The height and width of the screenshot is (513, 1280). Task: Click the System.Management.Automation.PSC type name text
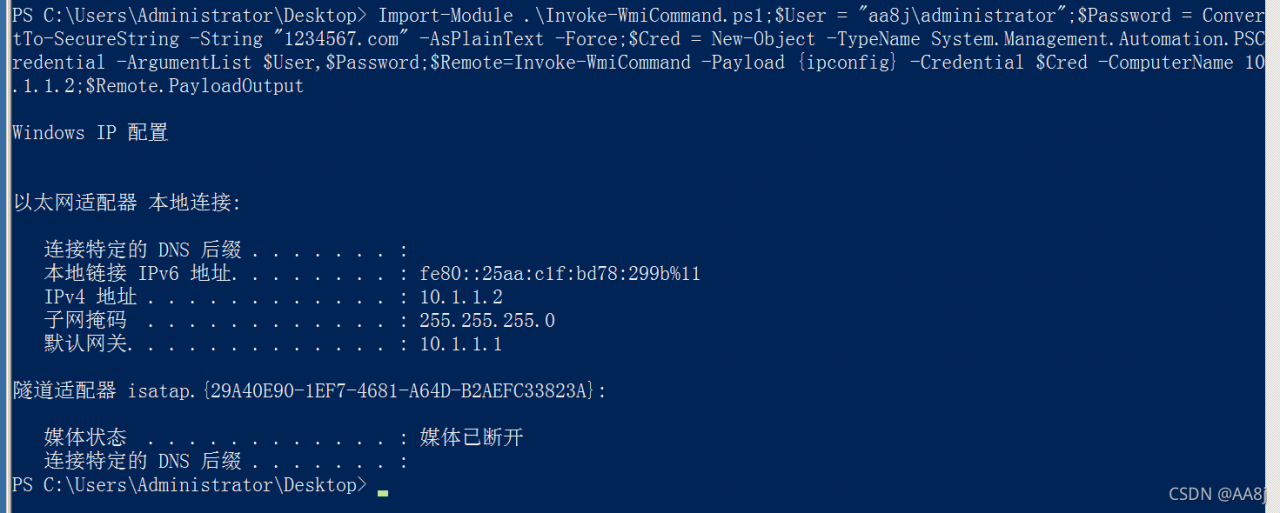pos(1099,39)
